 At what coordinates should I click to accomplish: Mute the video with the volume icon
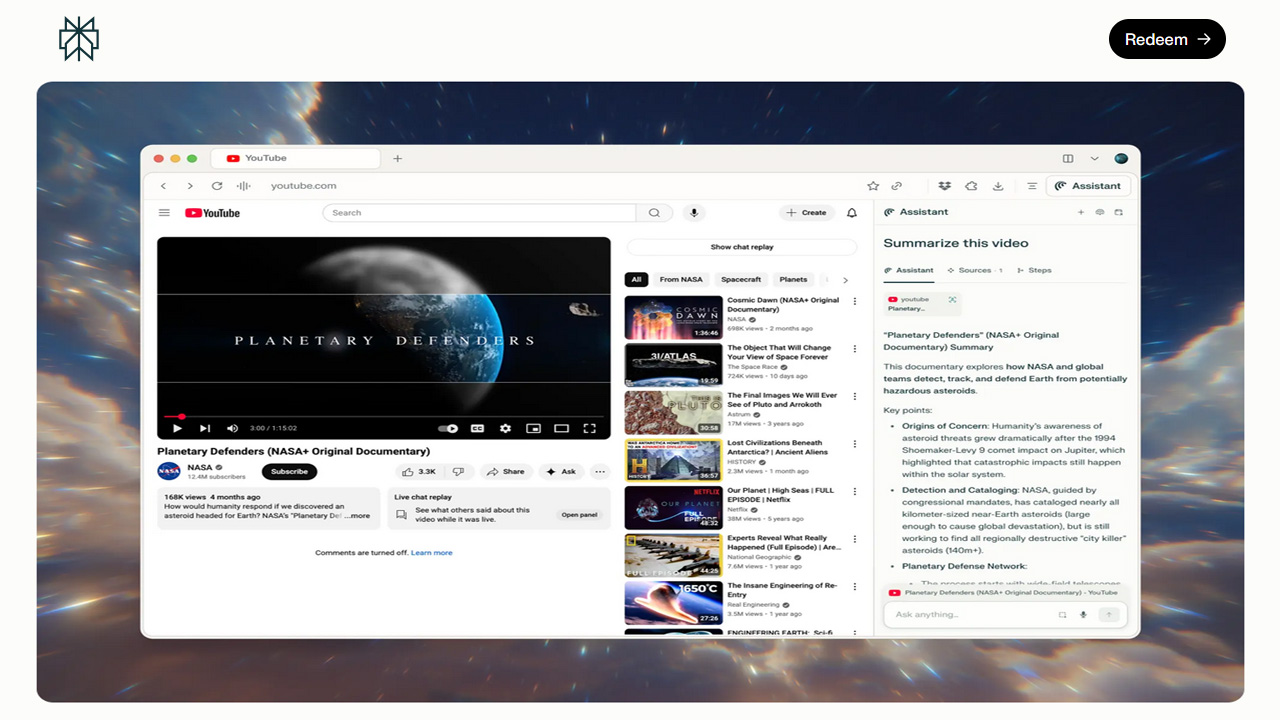[232, 428]
